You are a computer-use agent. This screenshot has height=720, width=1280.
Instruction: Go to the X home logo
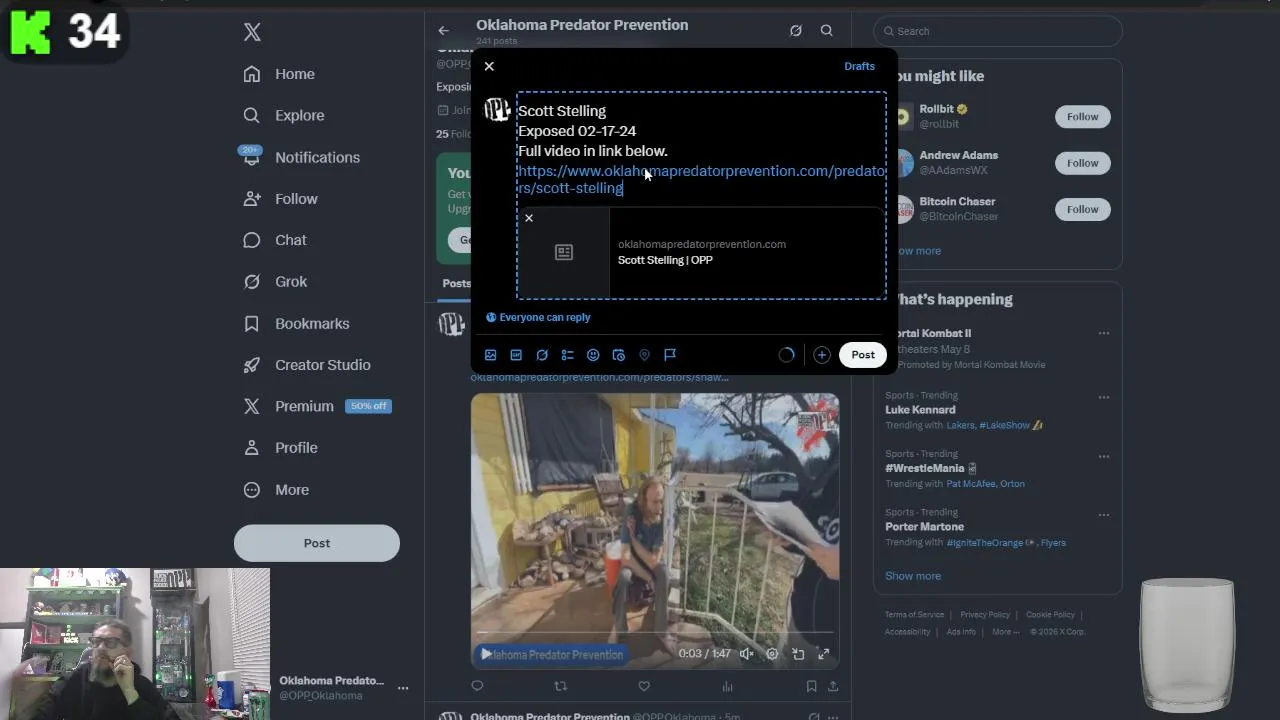pos(252,32)
